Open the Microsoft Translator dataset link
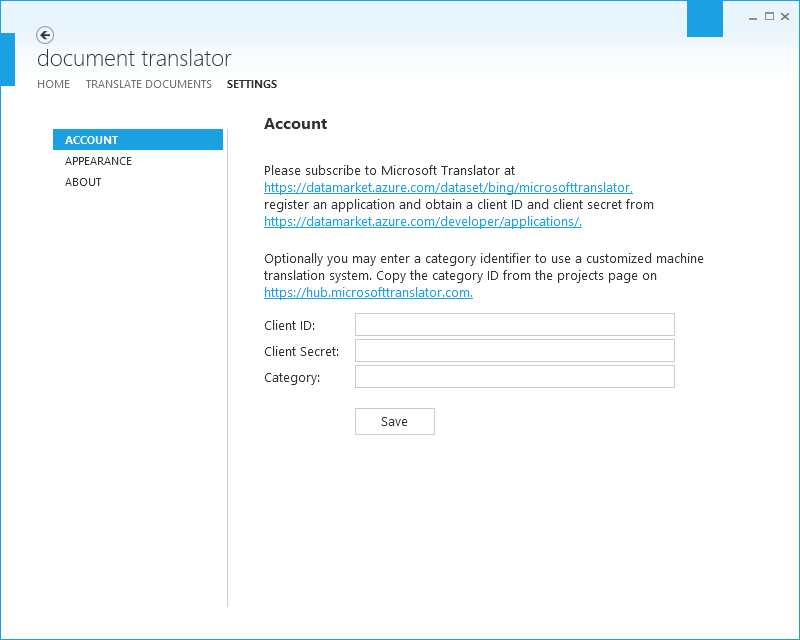Screen dimensions: 800x640 [448, 187]
